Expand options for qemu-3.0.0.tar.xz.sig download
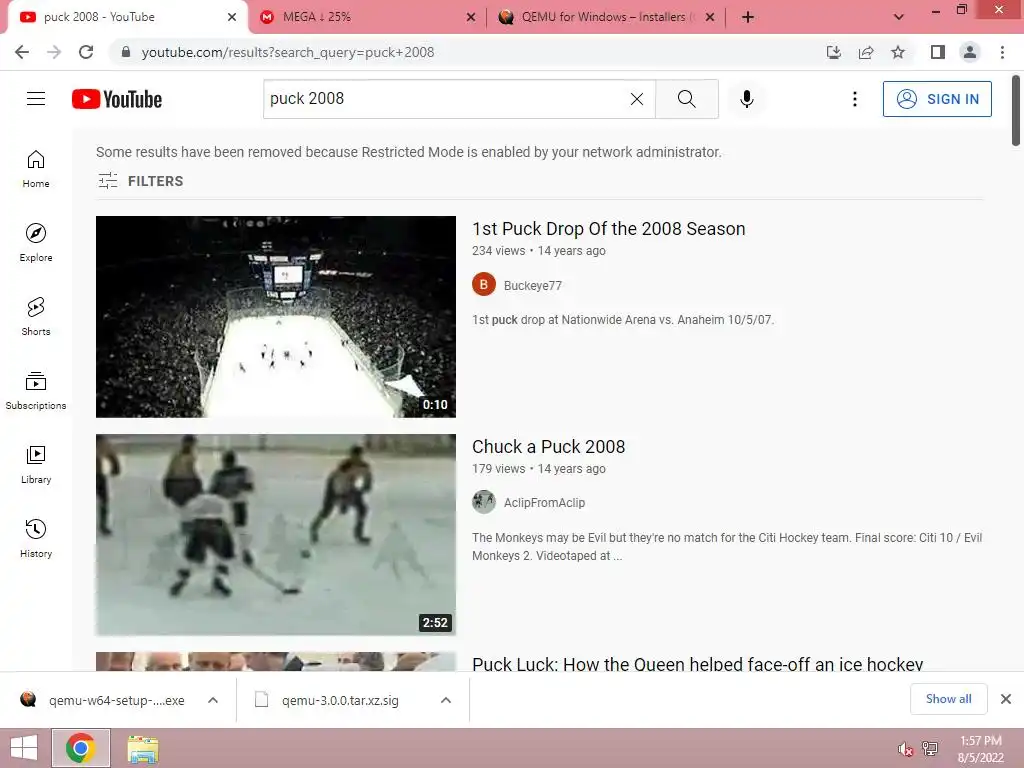 446,700
